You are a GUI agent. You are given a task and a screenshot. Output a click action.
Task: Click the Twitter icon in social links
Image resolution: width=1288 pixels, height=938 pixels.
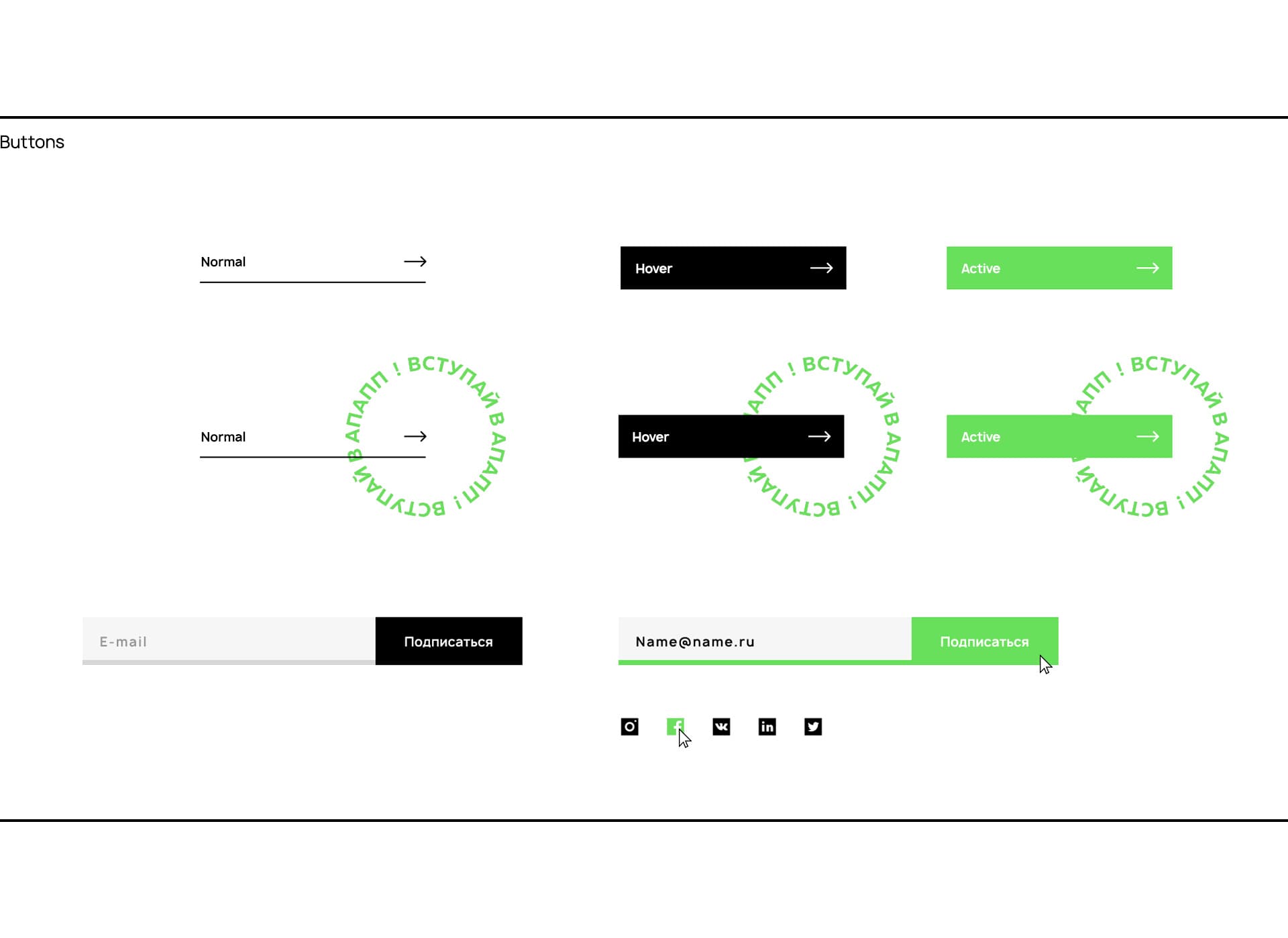(x=813, y=727)
